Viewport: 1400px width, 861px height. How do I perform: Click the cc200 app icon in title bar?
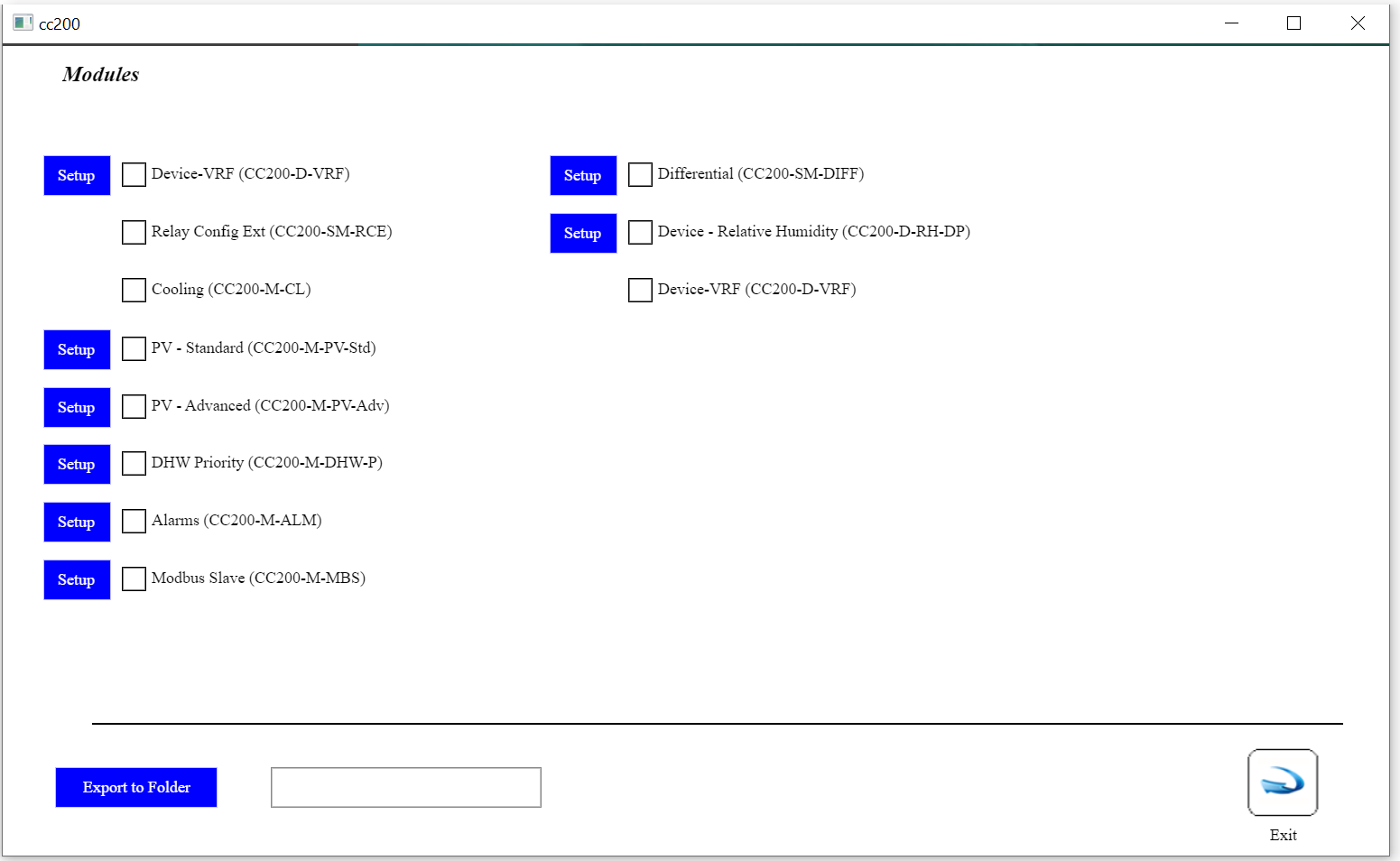tap(23, 23)
